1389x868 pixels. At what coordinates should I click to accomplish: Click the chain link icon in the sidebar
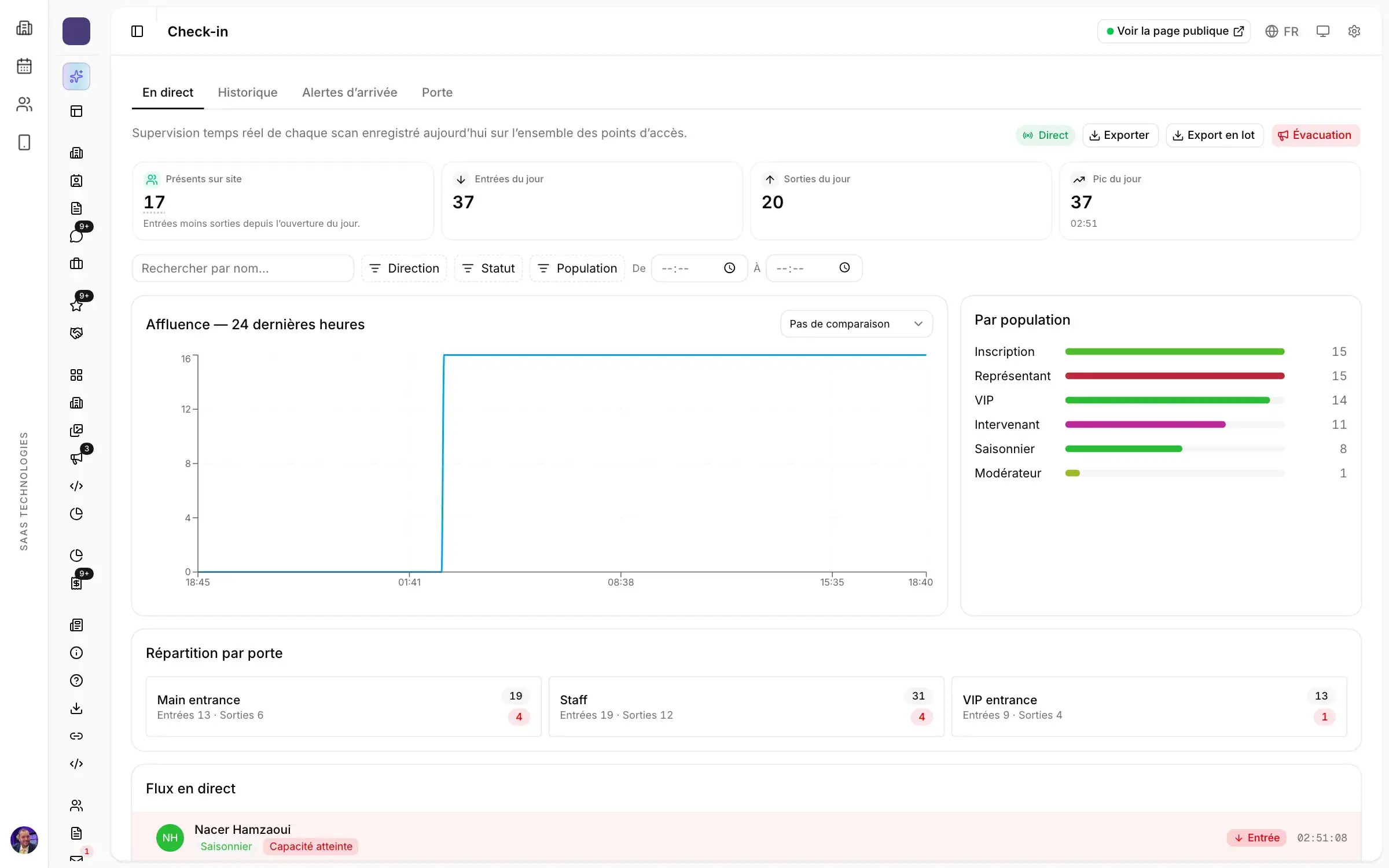coord(76,735)
